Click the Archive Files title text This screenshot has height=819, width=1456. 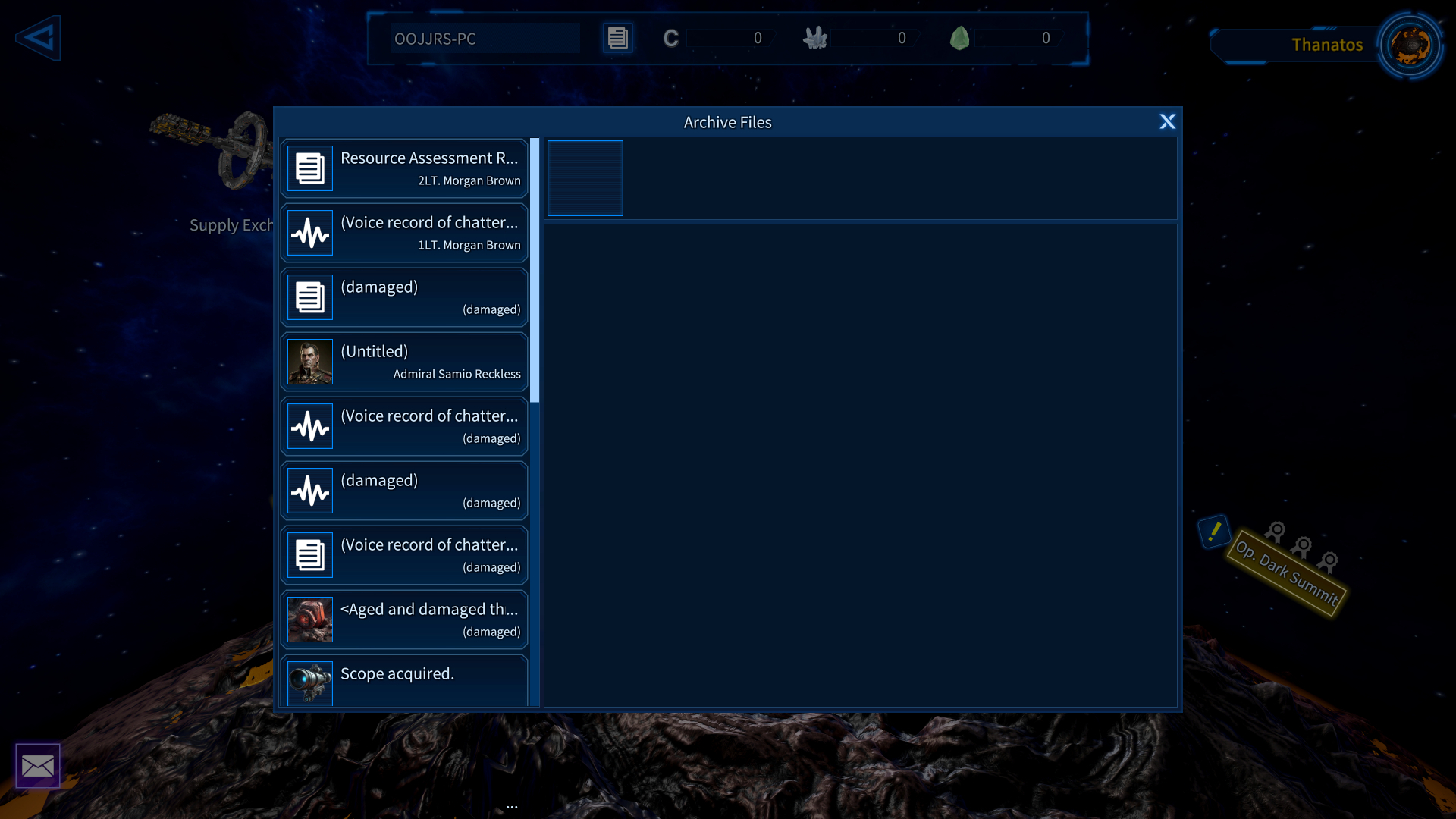point(727,122)
